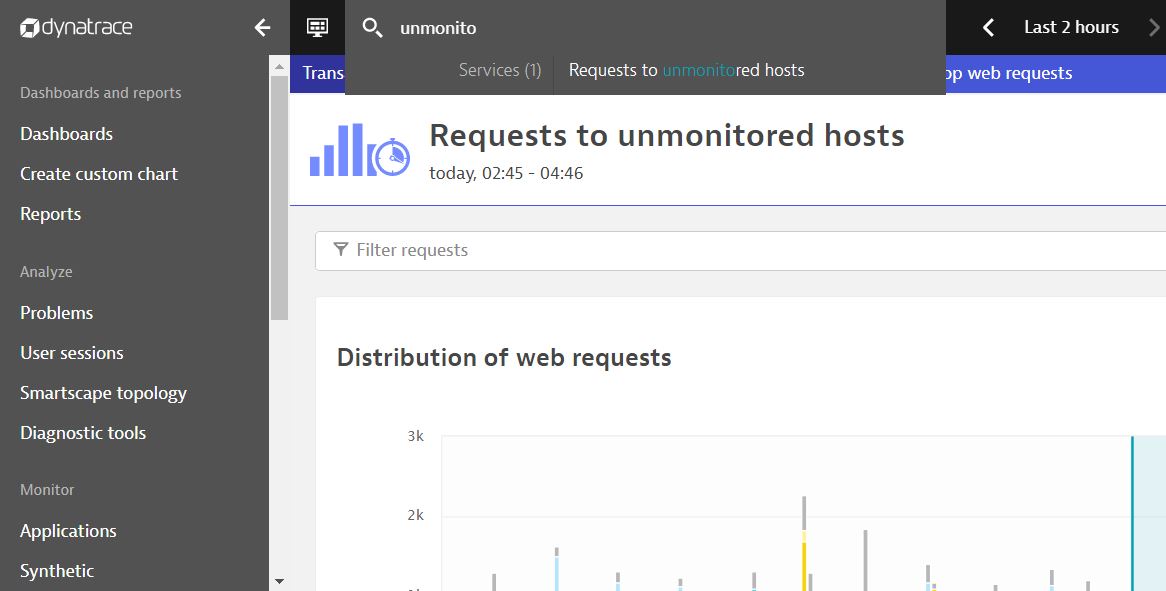Open Create custom chart
The width and height of the screenshot is (1166, 591).
tap(99, 174)
